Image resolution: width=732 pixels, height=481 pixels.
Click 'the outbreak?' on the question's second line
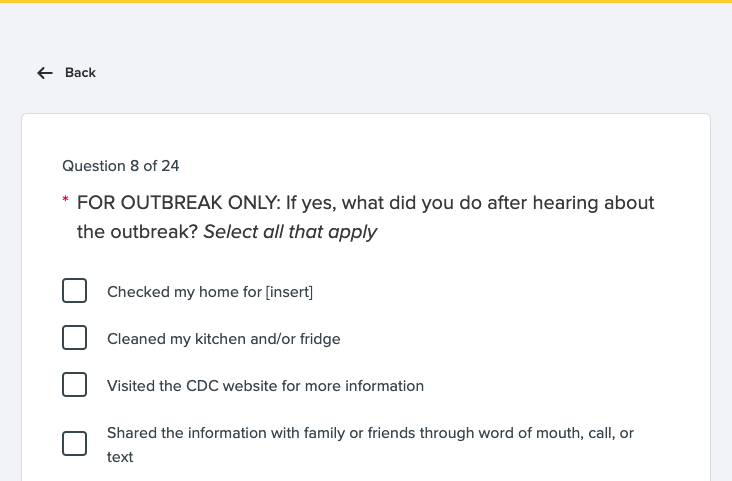click(x=137, y=232)
